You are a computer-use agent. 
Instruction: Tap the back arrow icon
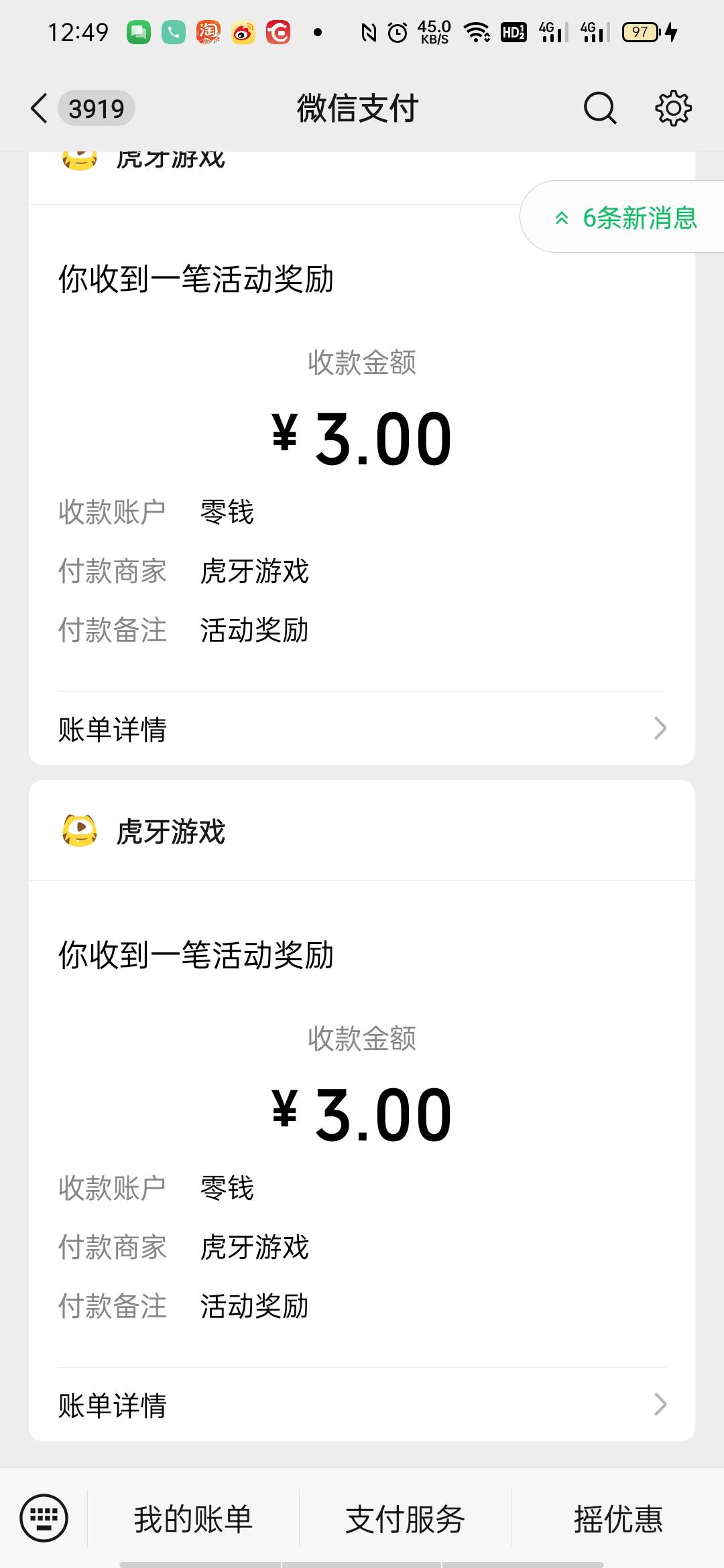(x=39, y=108)
